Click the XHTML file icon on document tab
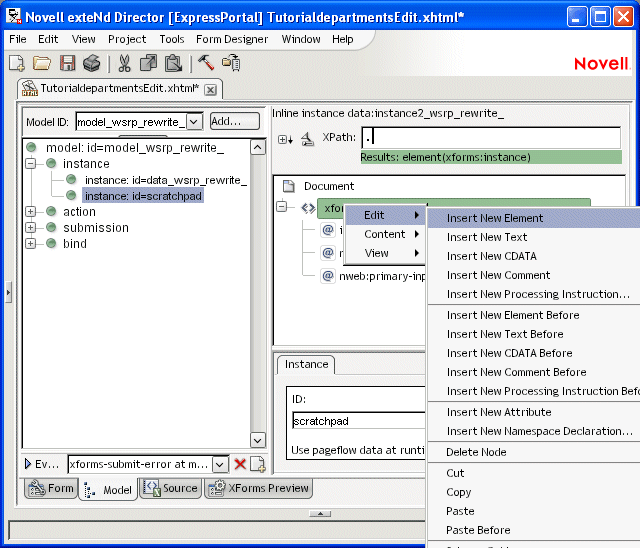This screenshot has width=640, height=548. click(30, 88)
